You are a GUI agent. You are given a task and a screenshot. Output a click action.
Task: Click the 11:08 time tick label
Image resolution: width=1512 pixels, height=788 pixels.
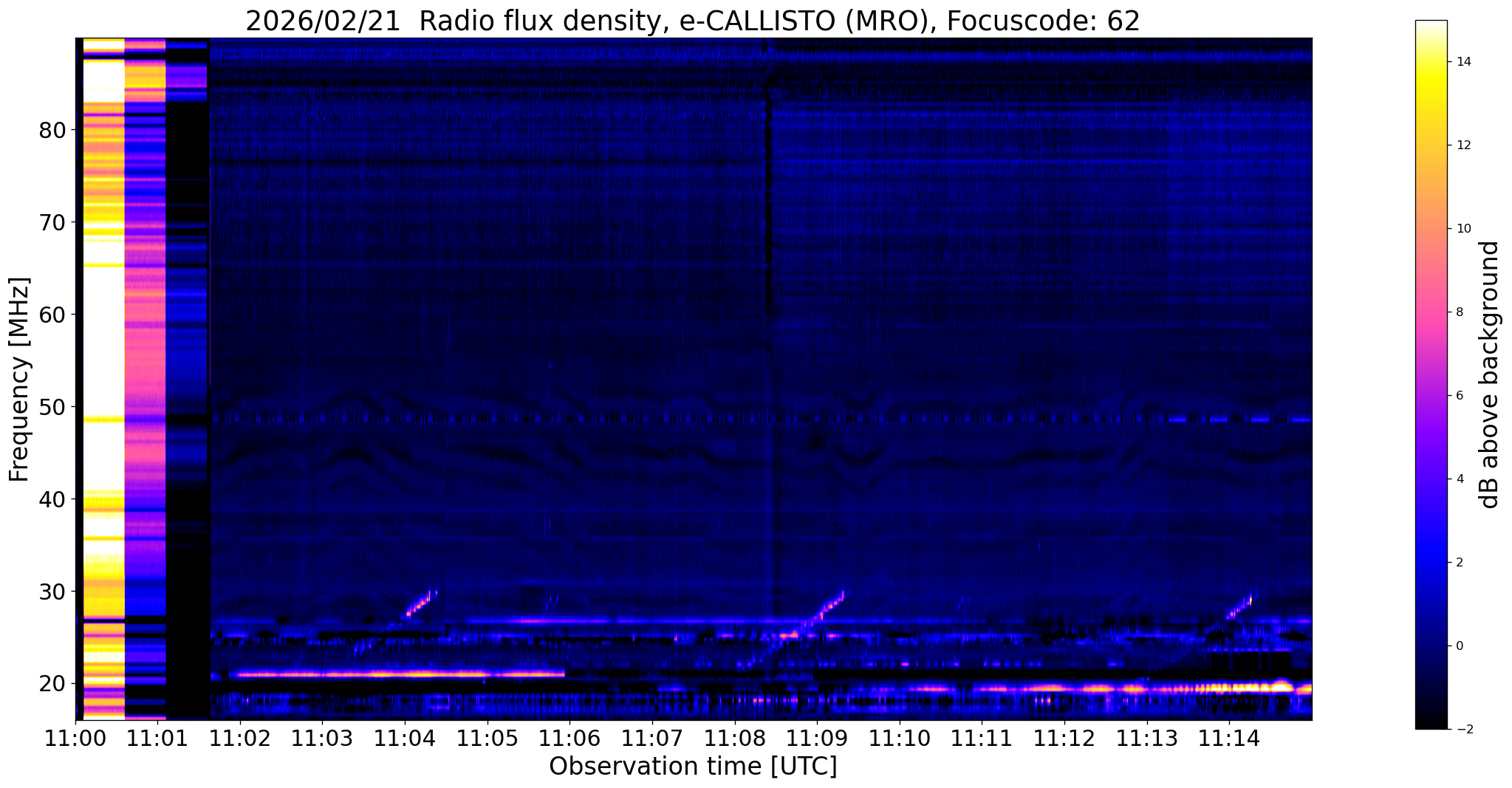click(x=734, y=738)
